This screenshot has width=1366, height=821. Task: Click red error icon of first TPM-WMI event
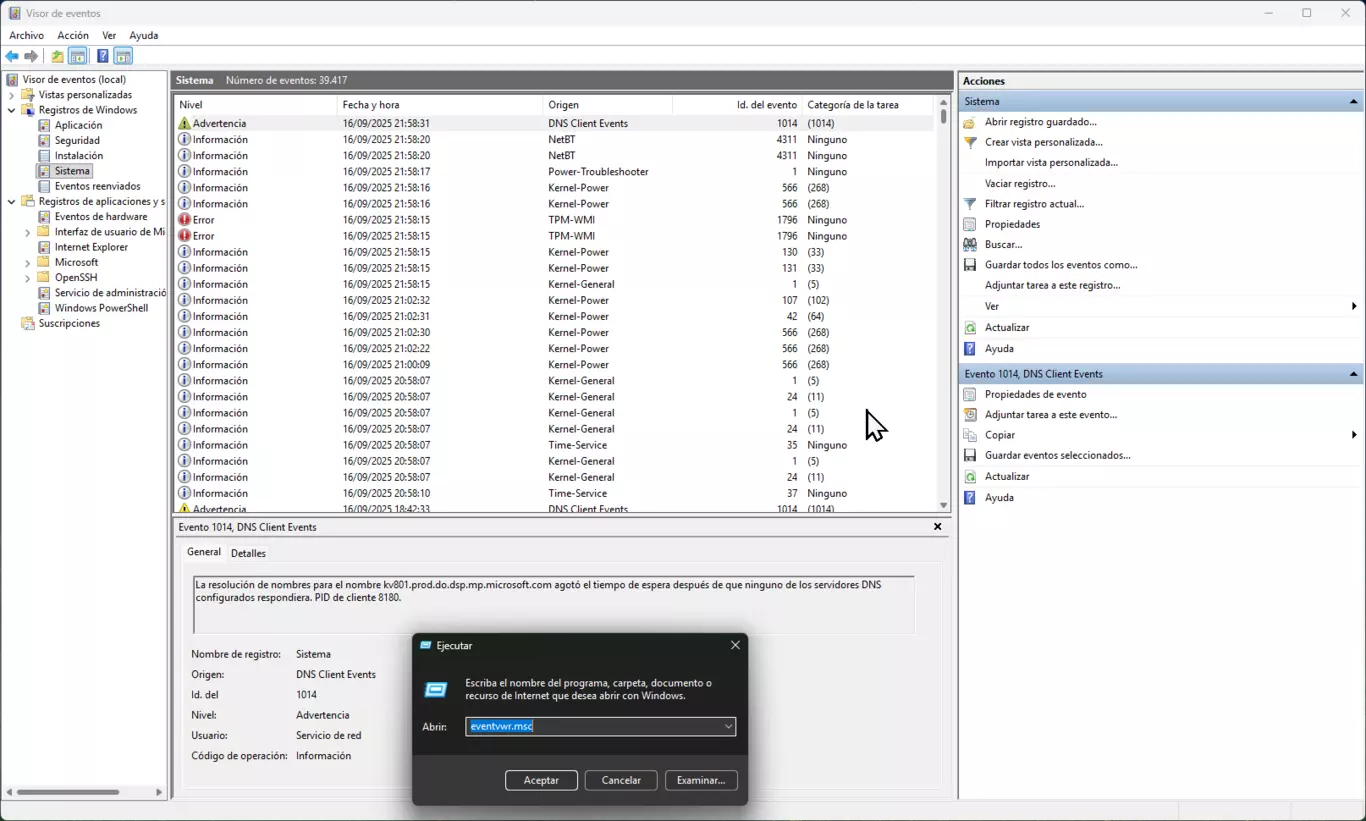[x=184, y=220]
